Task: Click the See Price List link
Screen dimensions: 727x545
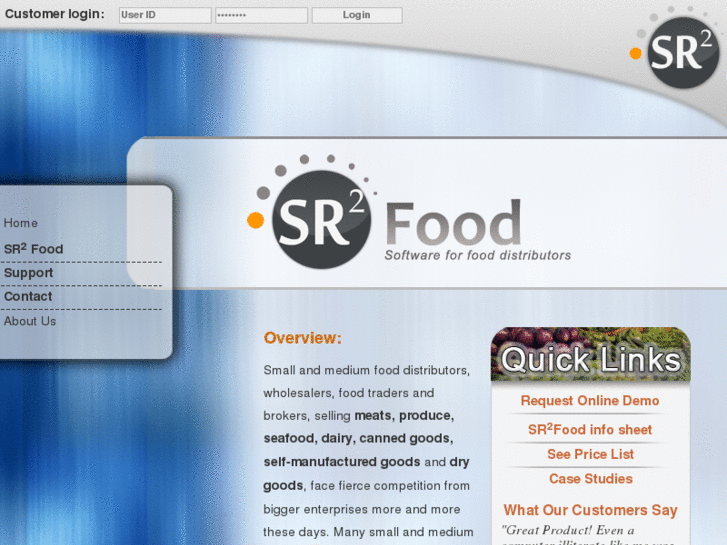Action: tap(590, 454)
